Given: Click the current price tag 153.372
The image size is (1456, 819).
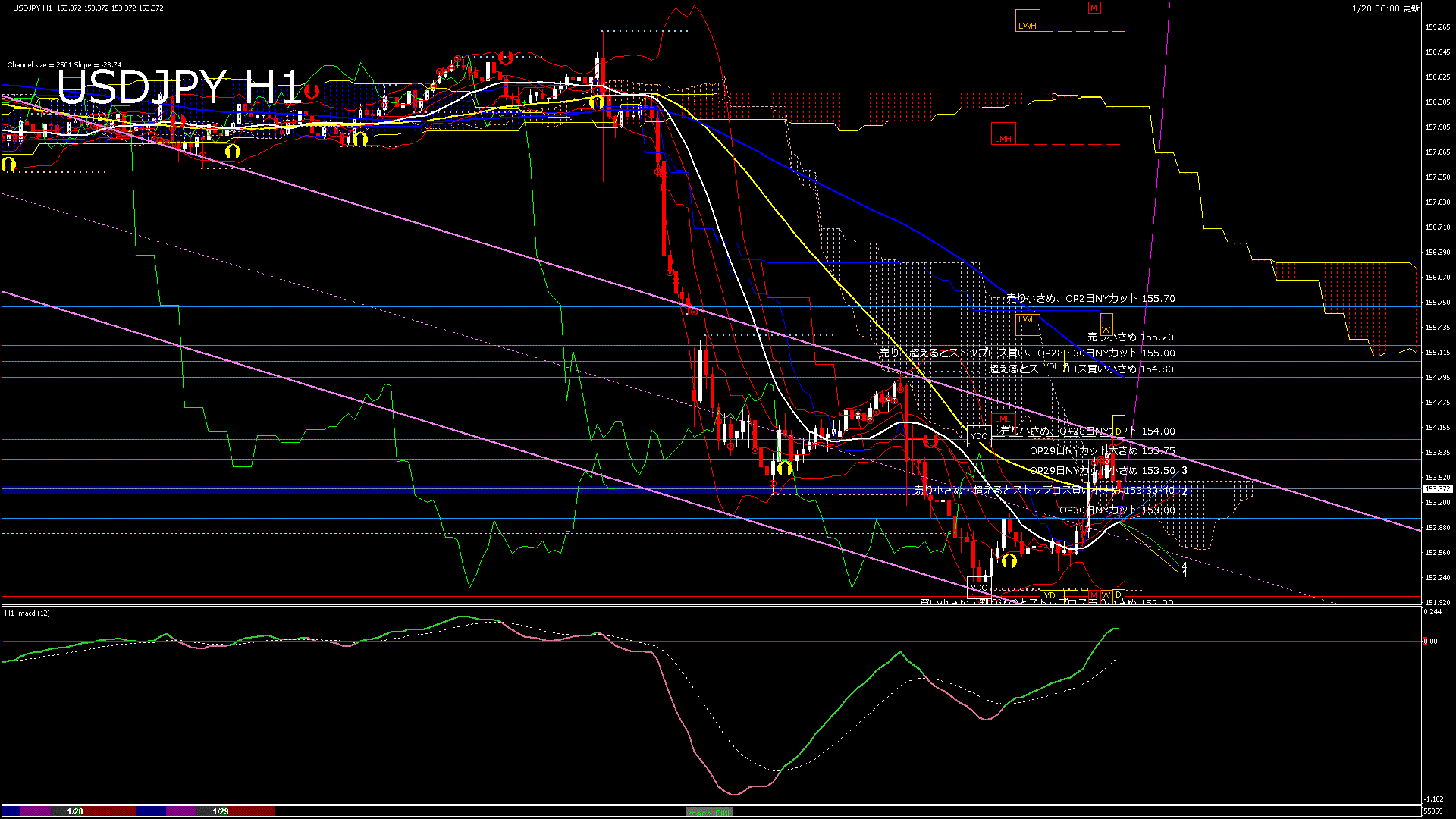Looking at the screenshot, I should (1438, 489).
